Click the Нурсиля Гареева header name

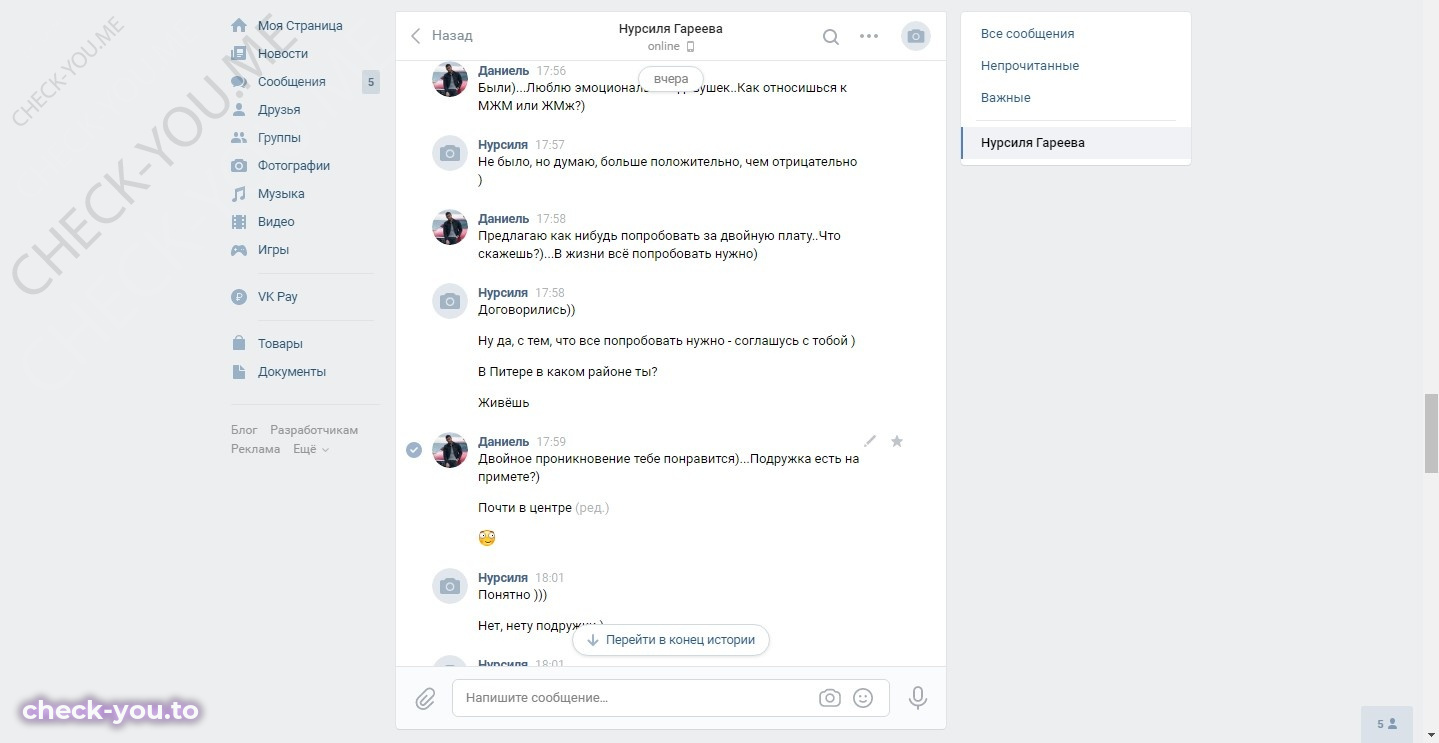point(671,29)
